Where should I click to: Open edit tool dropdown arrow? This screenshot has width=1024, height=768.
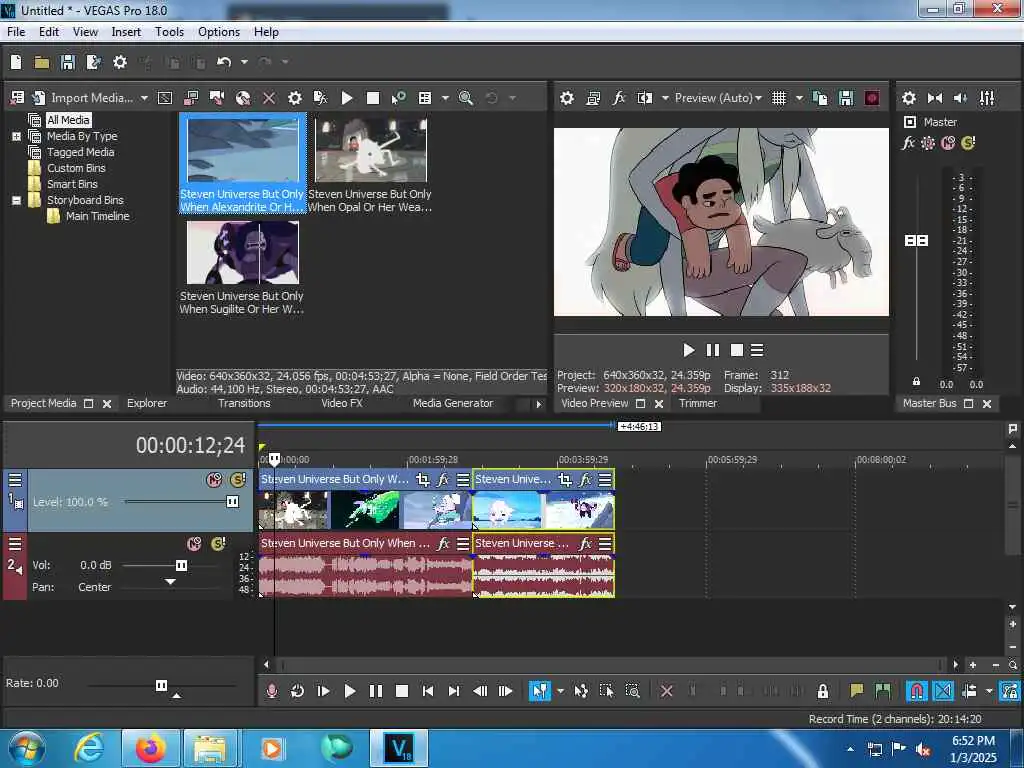pyautogui.click(x=560, y=691)
